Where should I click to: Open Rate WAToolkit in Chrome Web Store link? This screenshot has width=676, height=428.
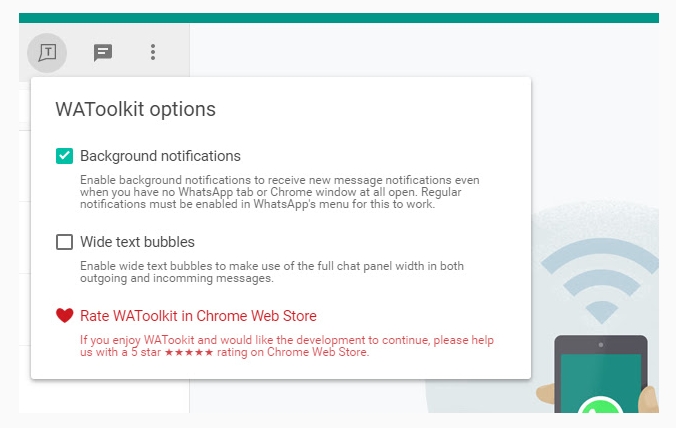198,316
